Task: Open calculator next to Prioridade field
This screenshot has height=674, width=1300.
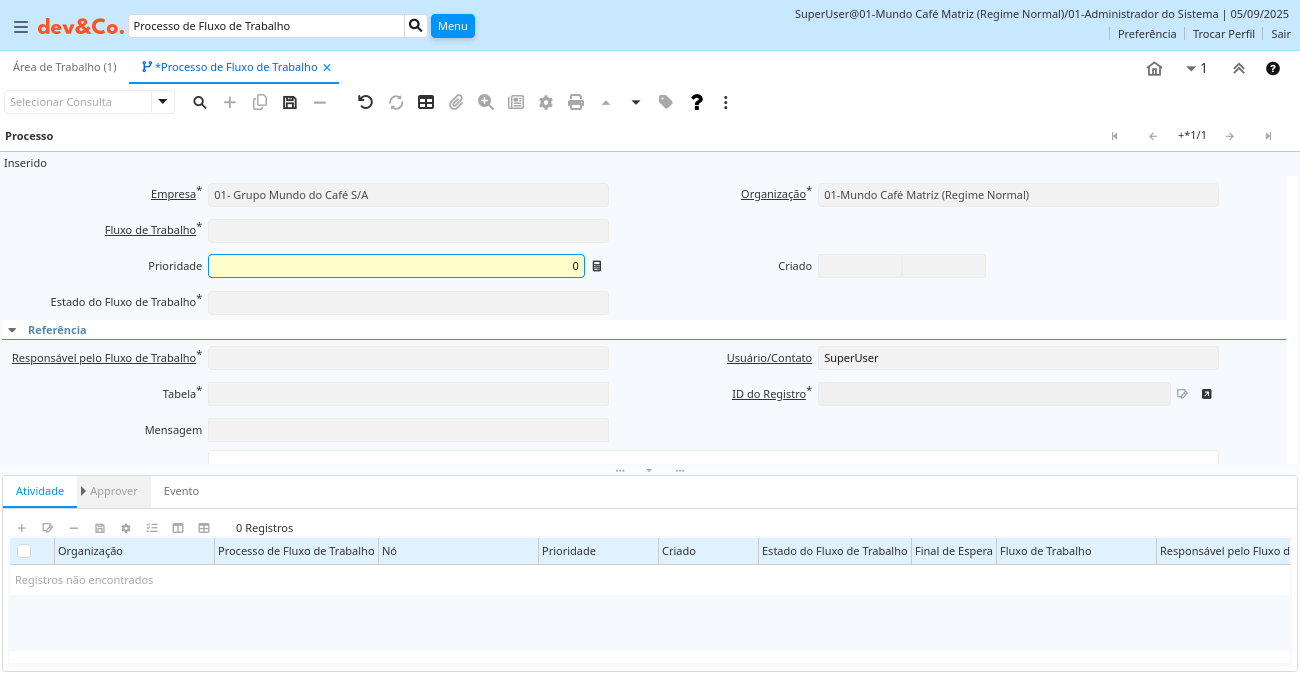Action: (597, 266)
